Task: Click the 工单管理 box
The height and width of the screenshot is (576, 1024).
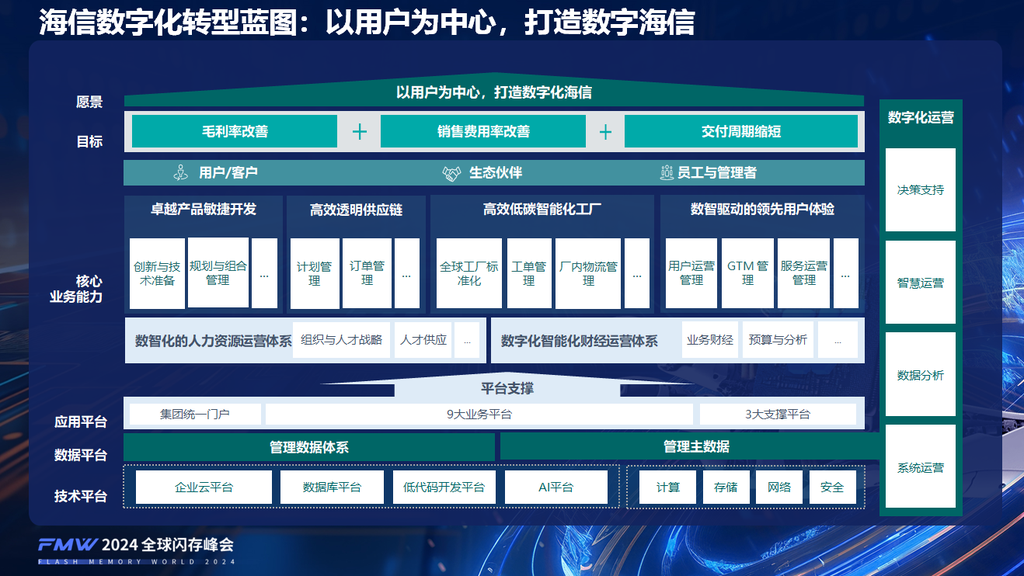Action: pyautogui.click(x=528, y=273)
